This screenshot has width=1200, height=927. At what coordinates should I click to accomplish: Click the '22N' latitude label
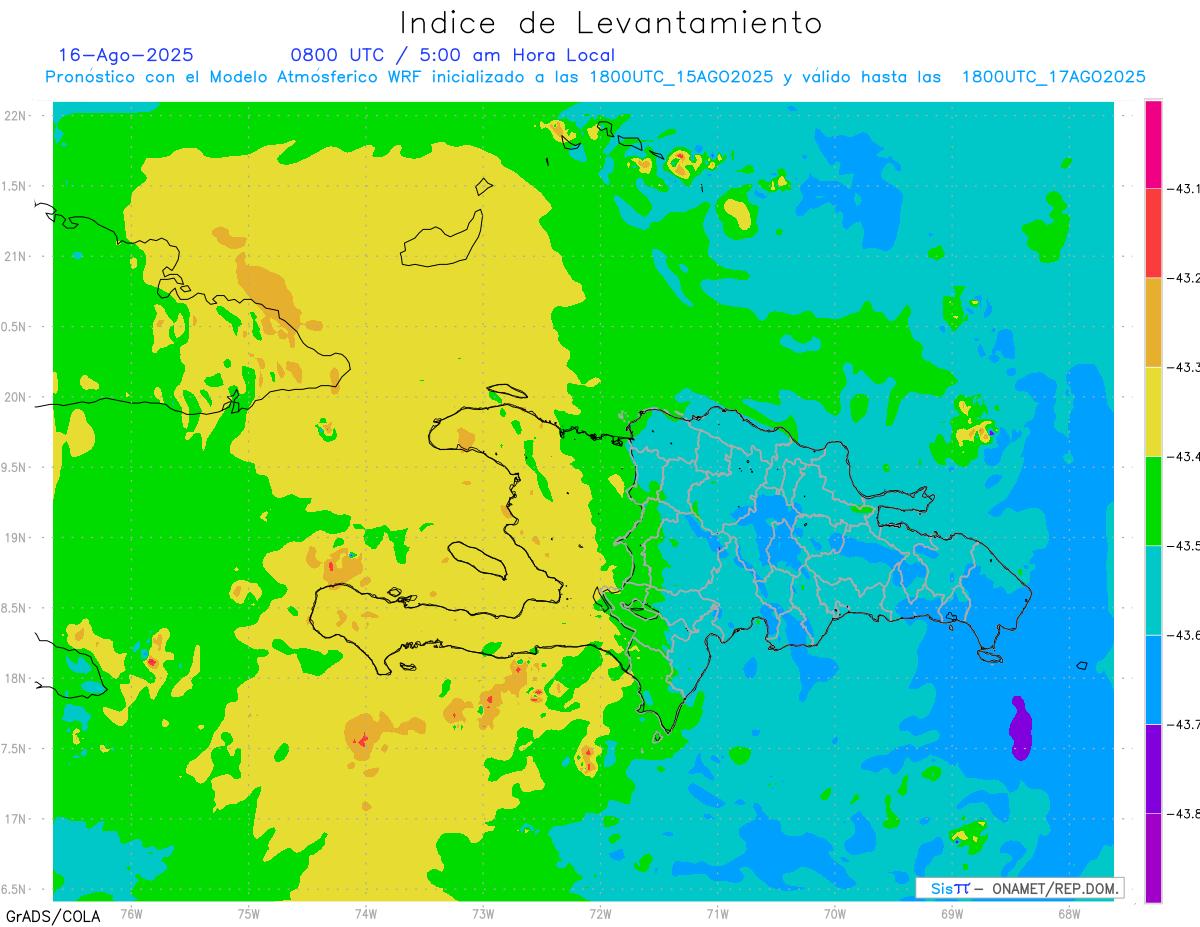click(x=17, y=116)
